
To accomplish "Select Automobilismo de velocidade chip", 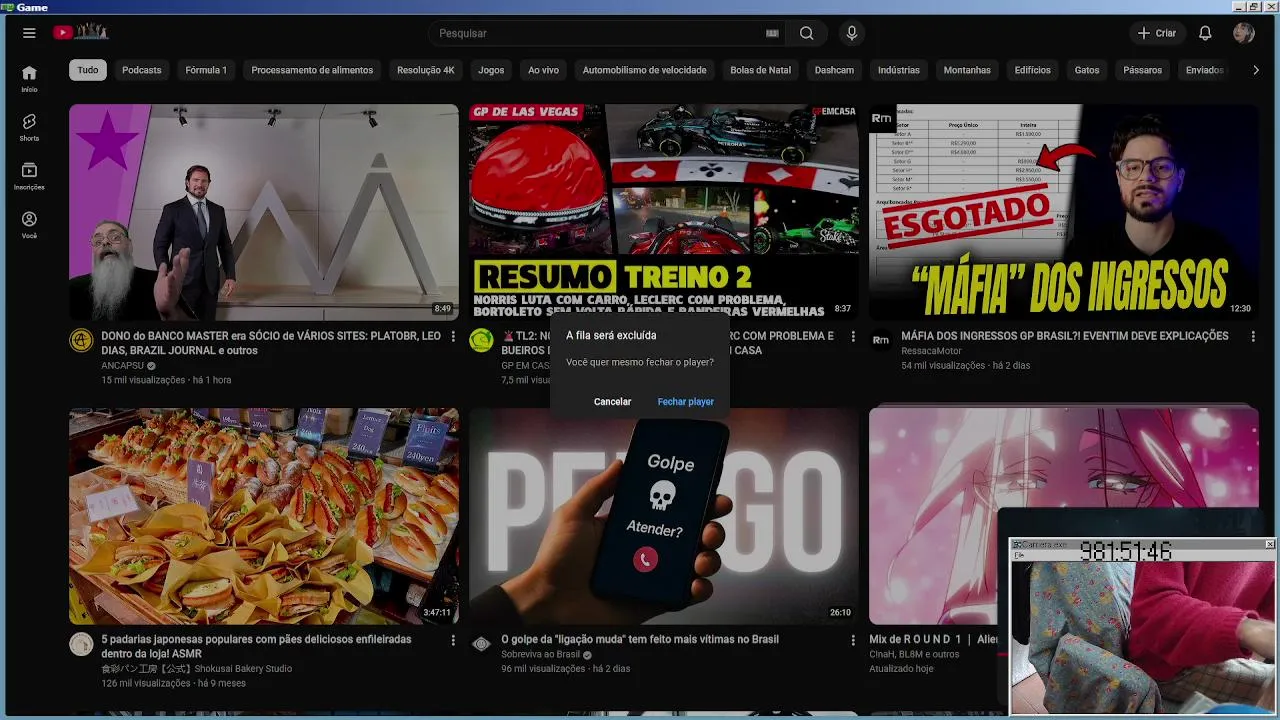I will [x=644, y=70].
